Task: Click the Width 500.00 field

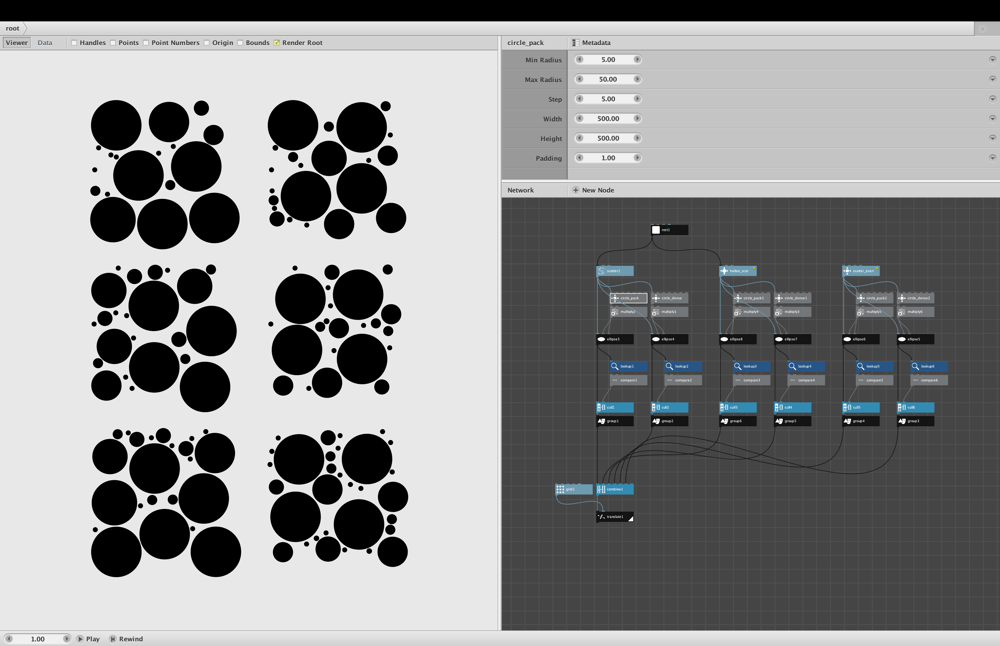Action: 608,119
